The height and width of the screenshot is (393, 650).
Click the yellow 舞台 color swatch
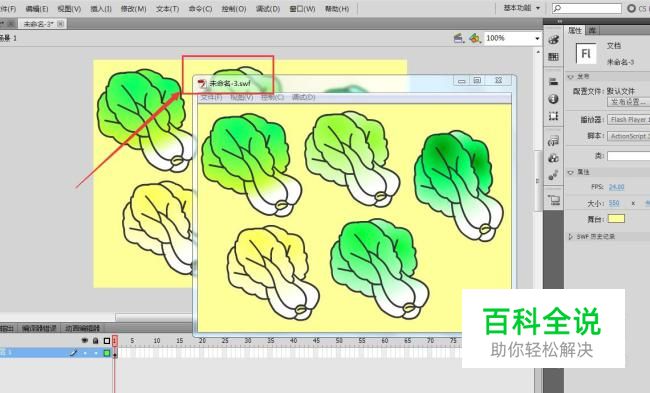pos(616,219)
